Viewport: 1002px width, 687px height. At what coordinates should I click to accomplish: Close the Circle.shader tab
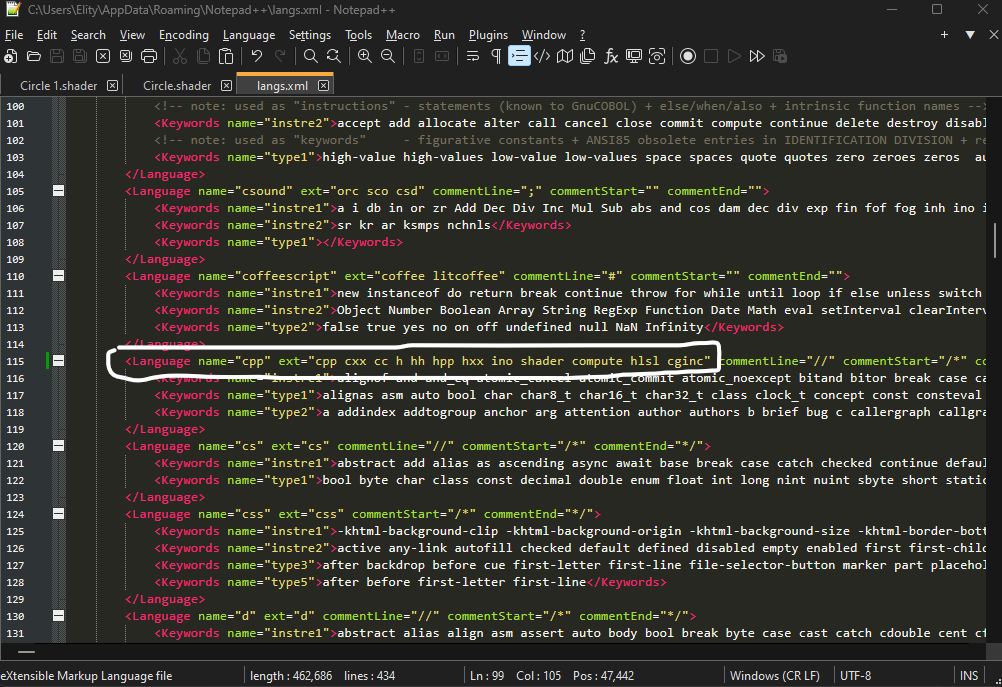click(x=226, y=86)
